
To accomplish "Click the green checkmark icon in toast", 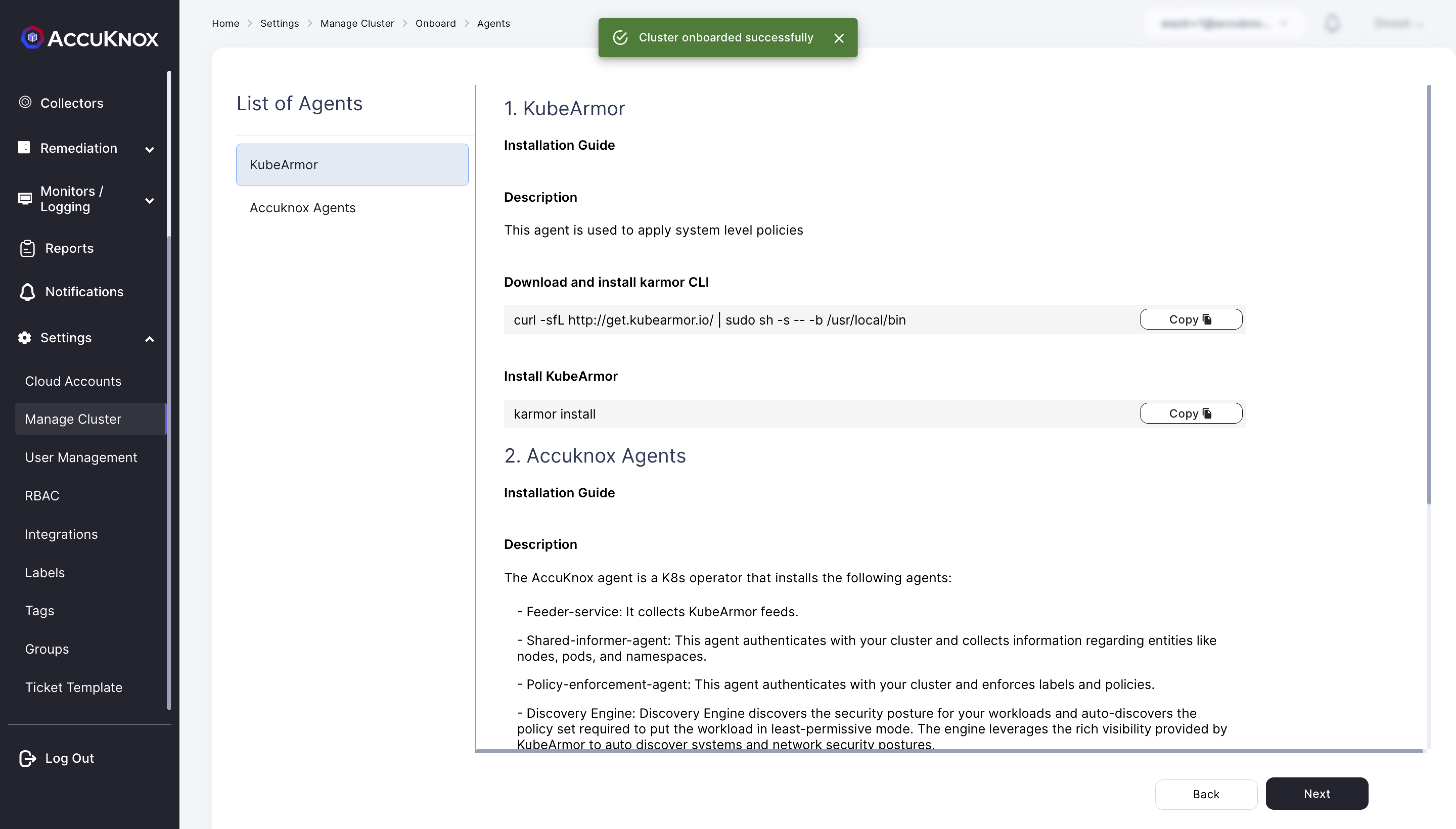I will (x=620, y=38).
